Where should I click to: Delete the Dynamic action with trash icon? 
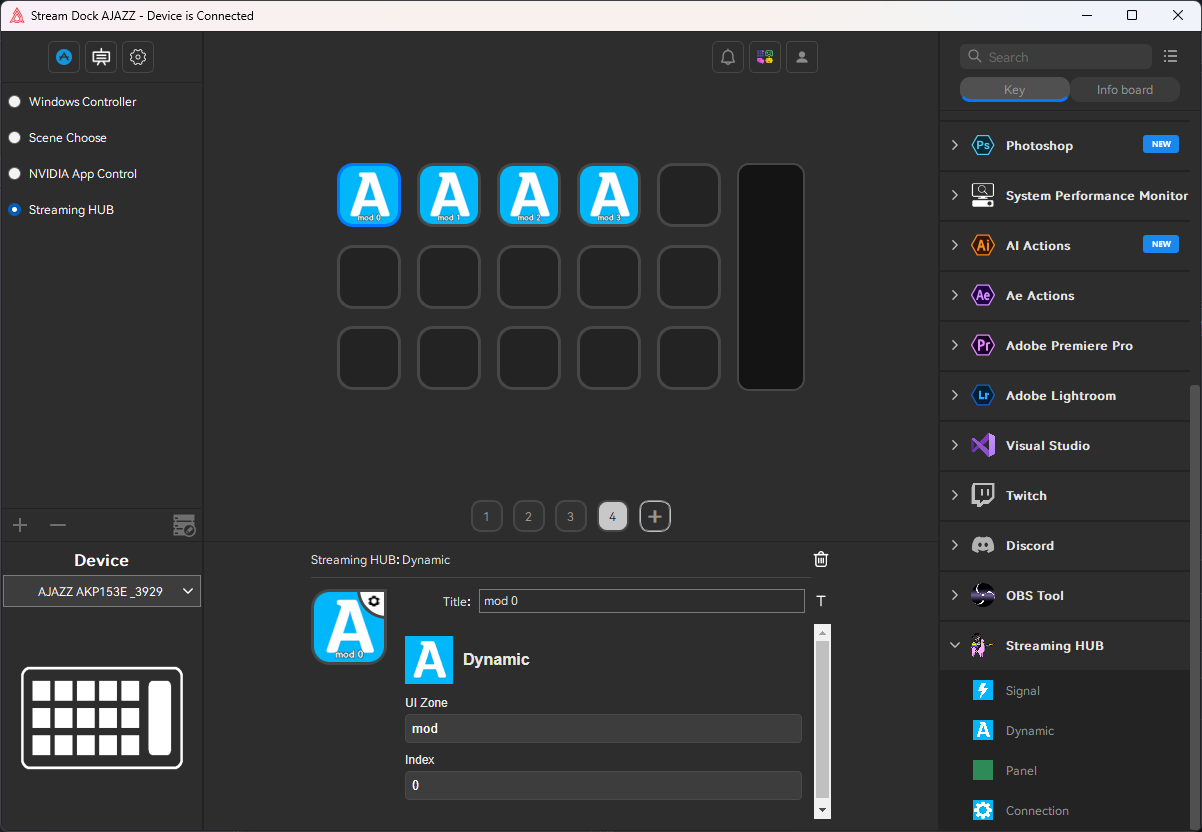[821, 559]
